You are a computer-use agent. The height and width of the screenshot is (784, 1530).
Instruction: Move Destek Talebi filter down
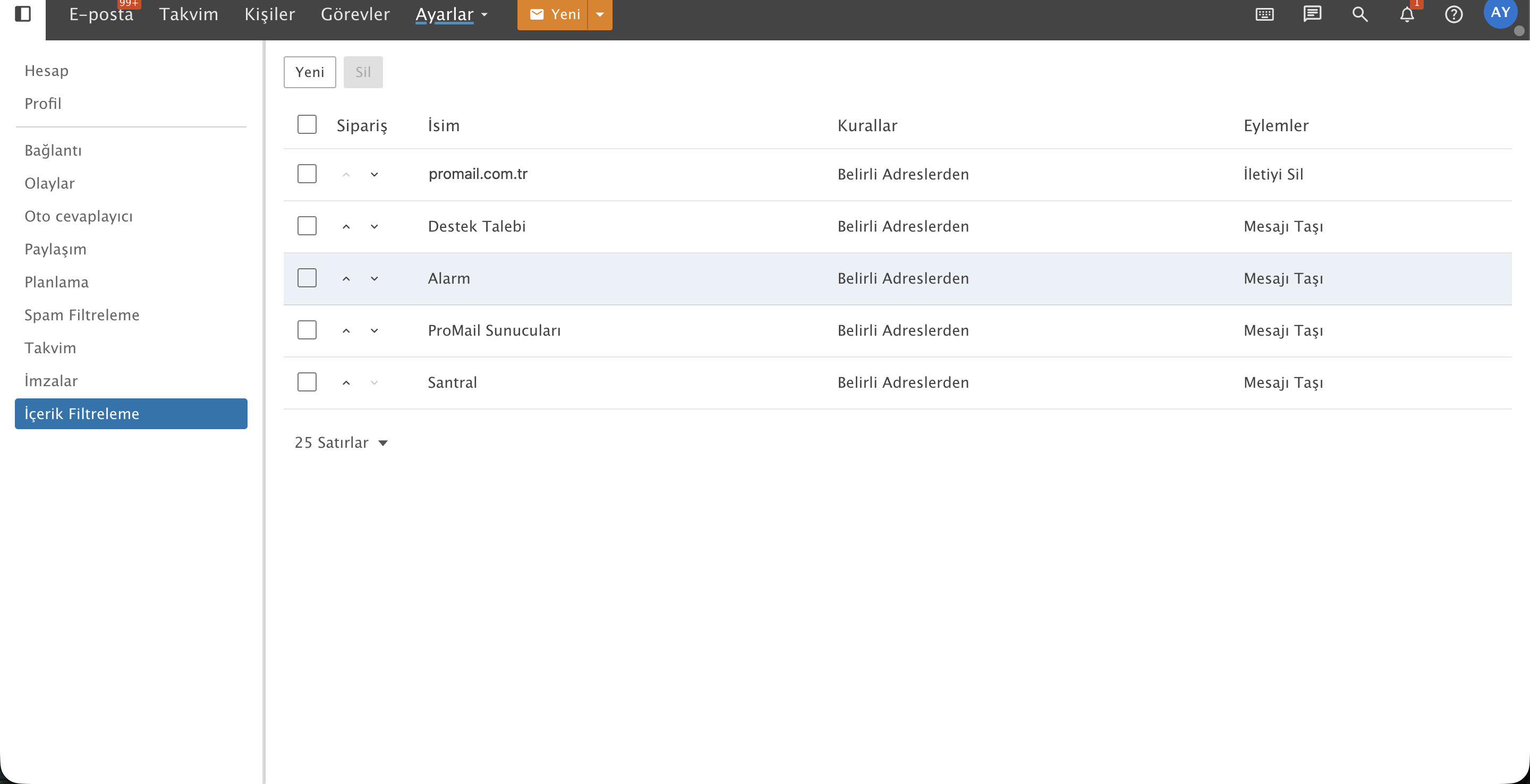[x=374, y=226]
